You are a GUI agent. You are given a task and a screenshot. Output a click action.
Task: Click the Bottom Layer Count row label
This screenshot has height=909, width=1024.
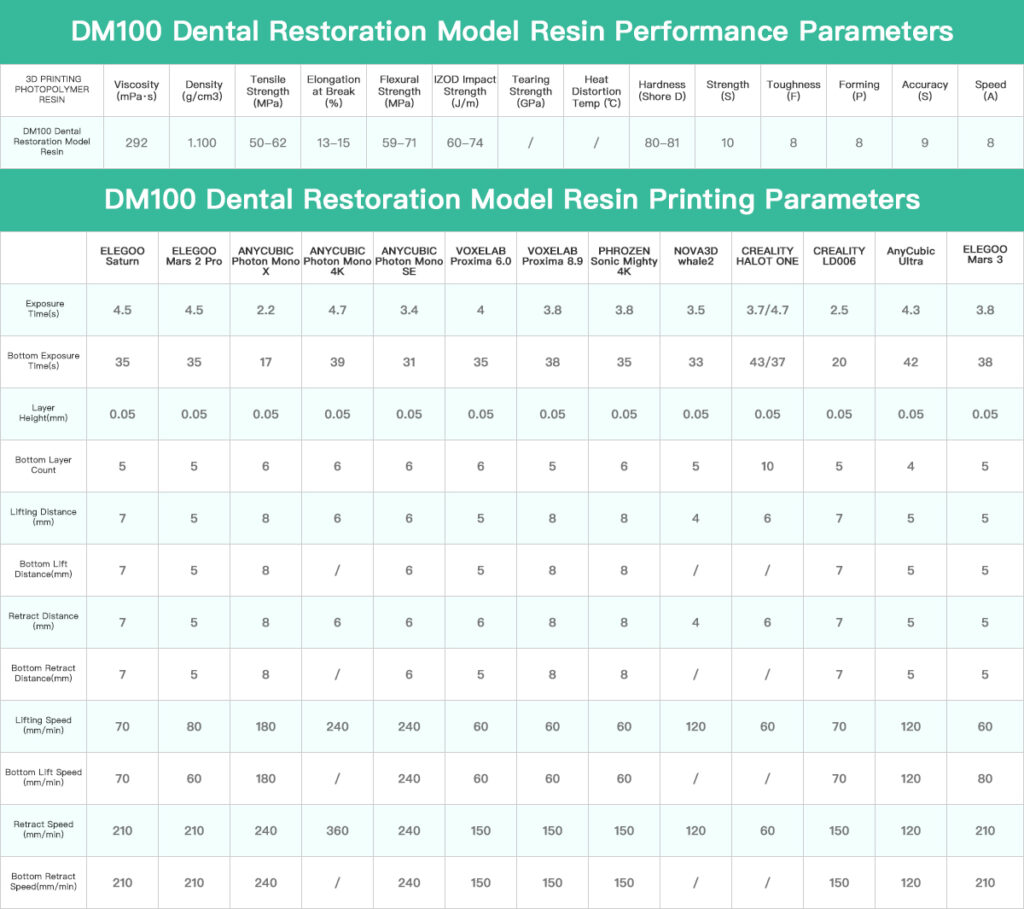tap(44, 465)
